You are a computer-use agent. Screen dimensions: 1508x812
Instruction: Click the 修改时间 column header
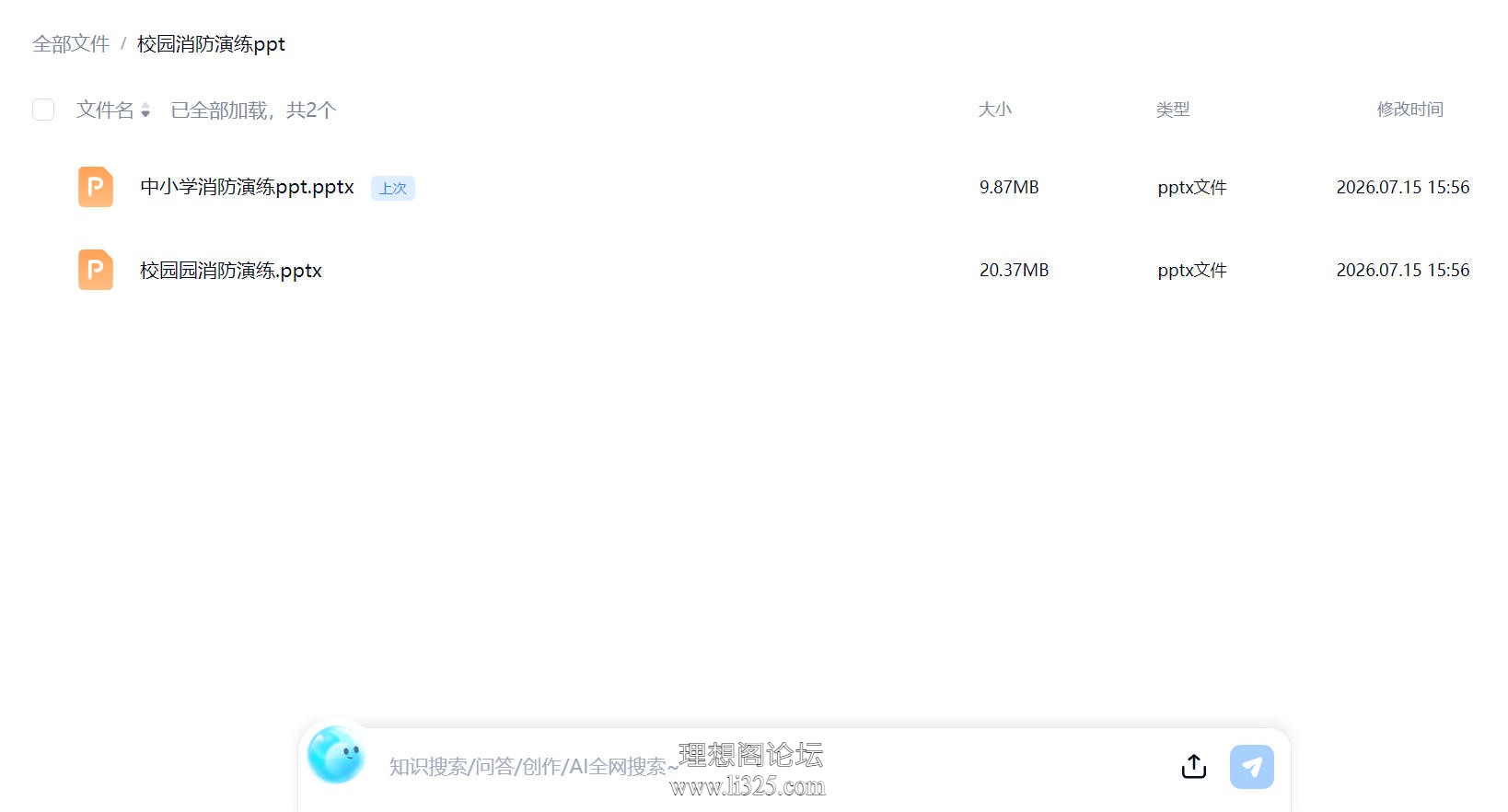[x=1409, y=110]
